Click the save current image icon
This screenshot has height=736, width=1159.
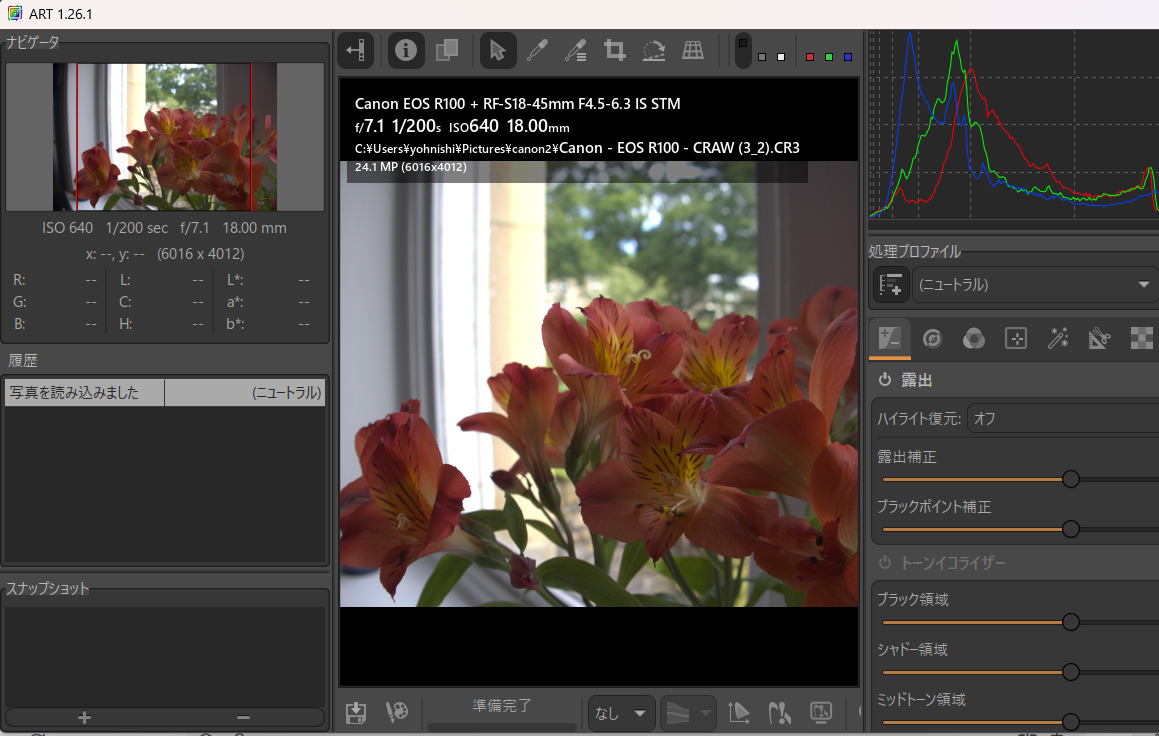355,711
